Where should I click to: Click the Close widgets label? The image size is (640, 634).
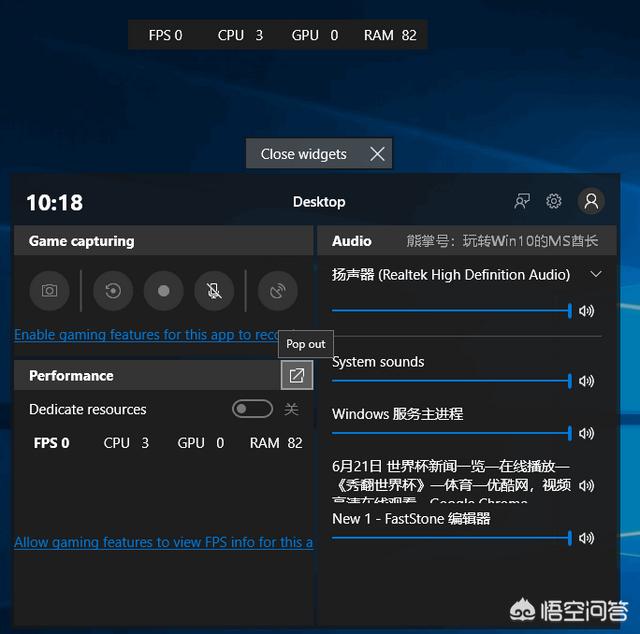(x=303, y=154)
